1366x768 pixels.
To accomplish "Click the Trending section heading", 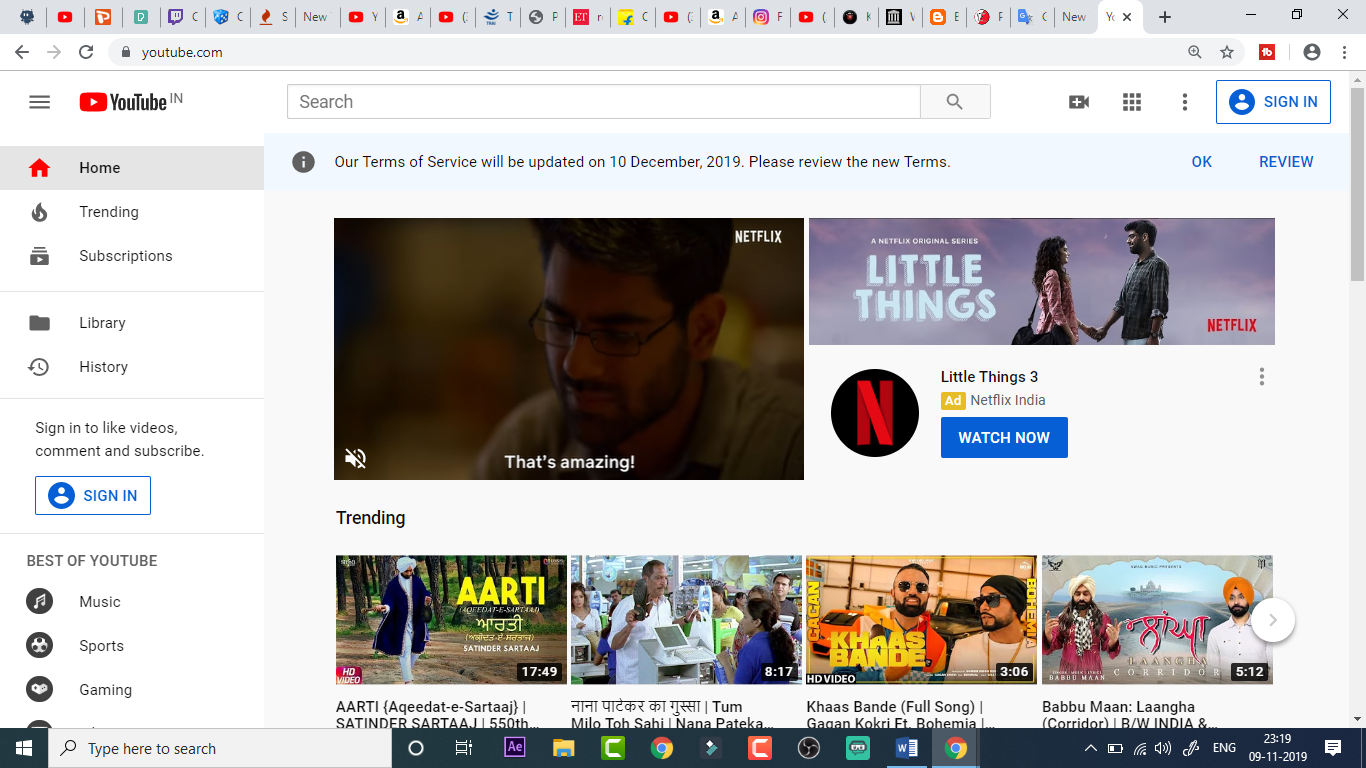I will click(x=371, y=518).
